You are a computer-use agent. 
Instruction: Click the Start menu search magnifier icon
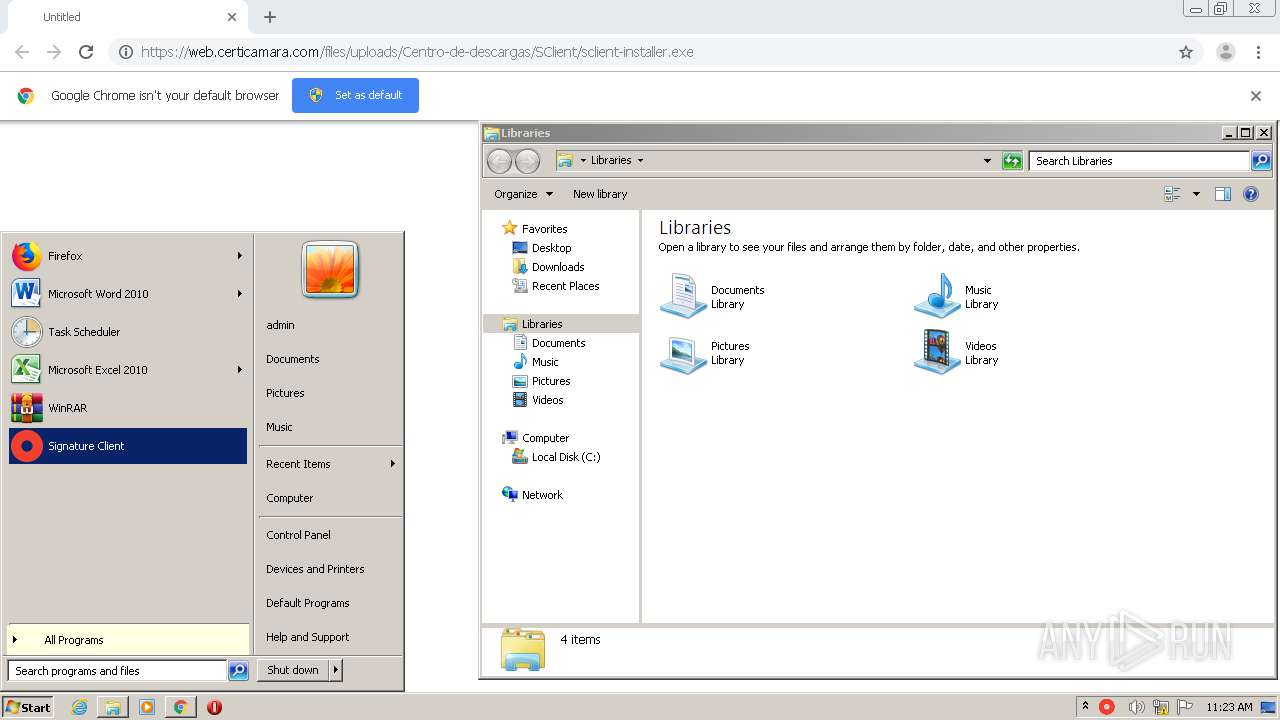238,671
